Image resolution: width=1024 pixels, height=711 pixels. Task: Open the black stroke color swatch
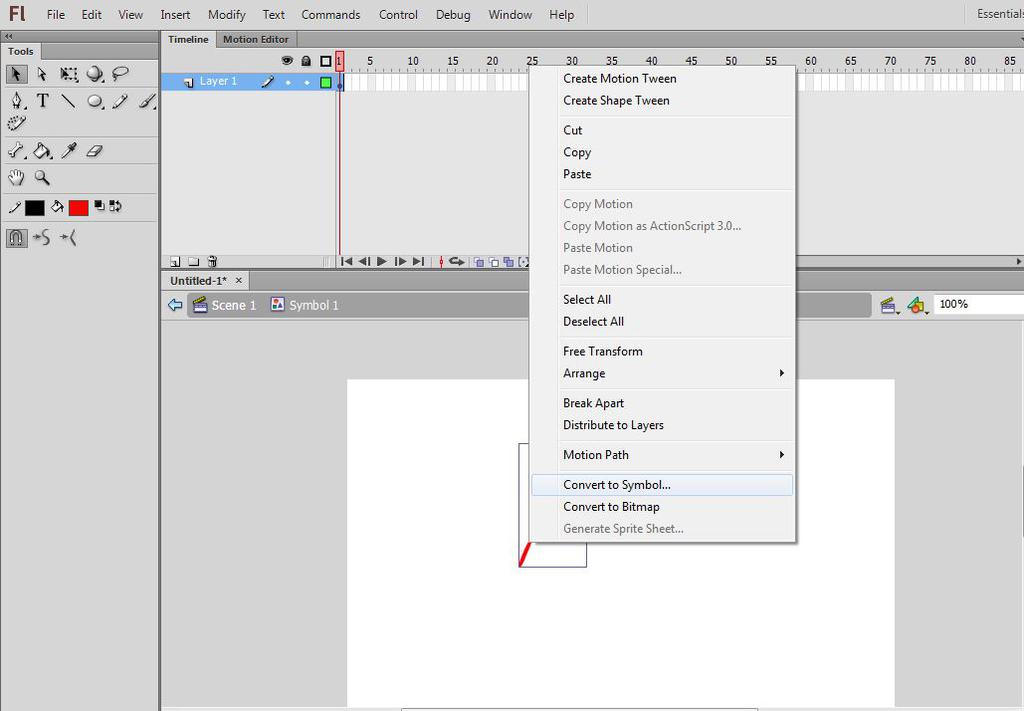[x=35, y=208]
